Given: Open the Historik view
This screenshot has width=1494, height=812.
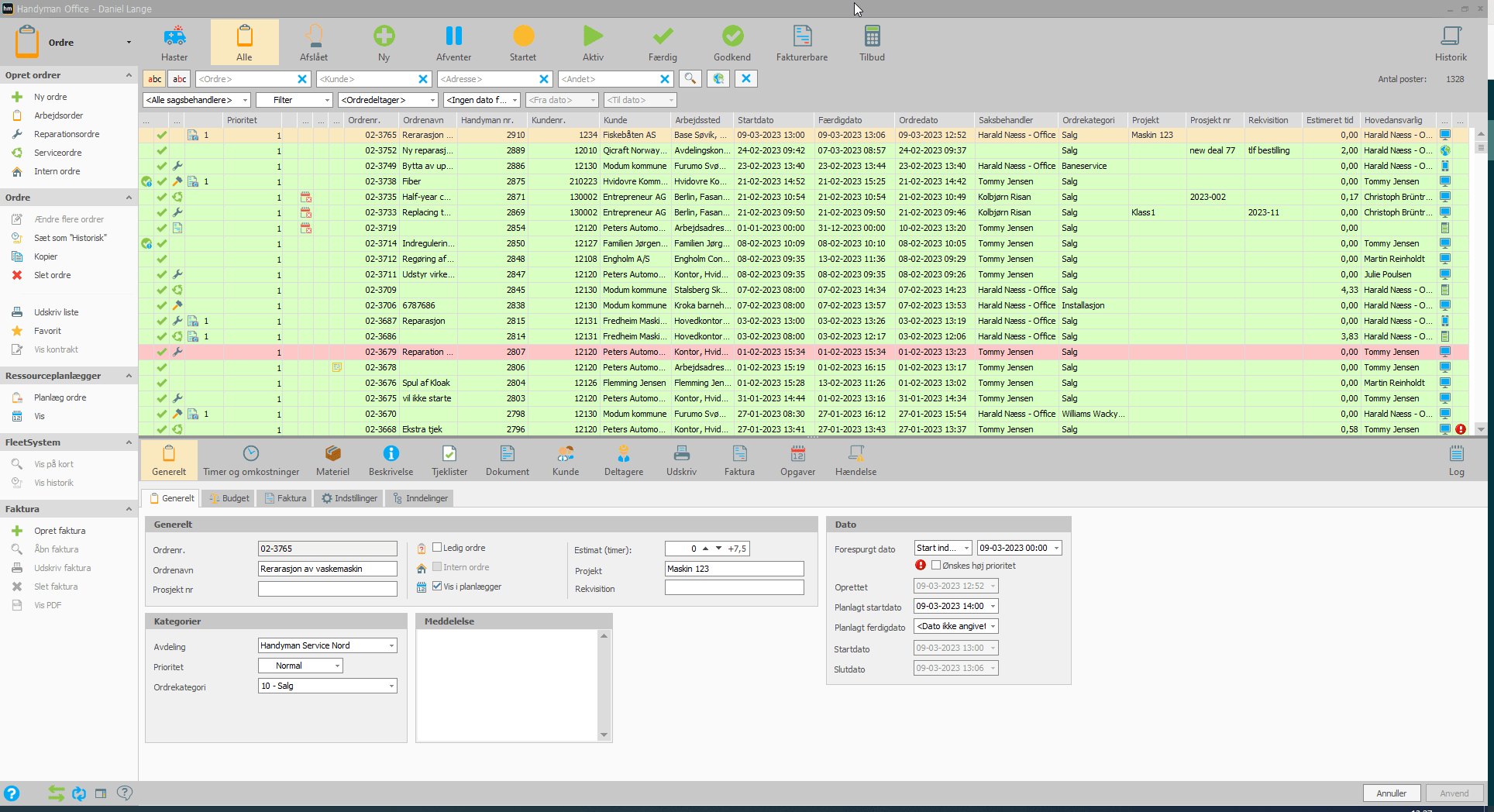Looking at the screenshot, I should [1450, 42].
